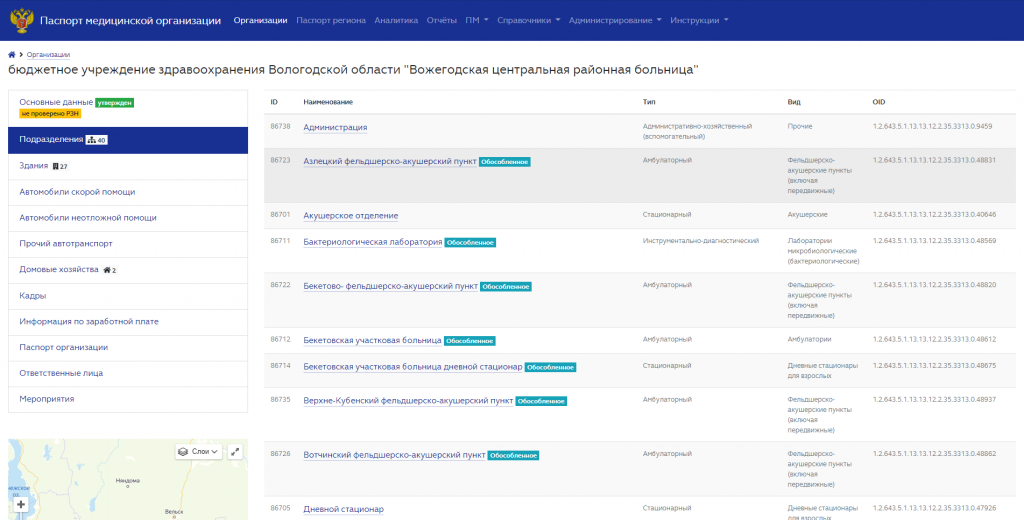Click the home icon in breadcrumb
1024x520 pixels.
(x=12, y=55)
